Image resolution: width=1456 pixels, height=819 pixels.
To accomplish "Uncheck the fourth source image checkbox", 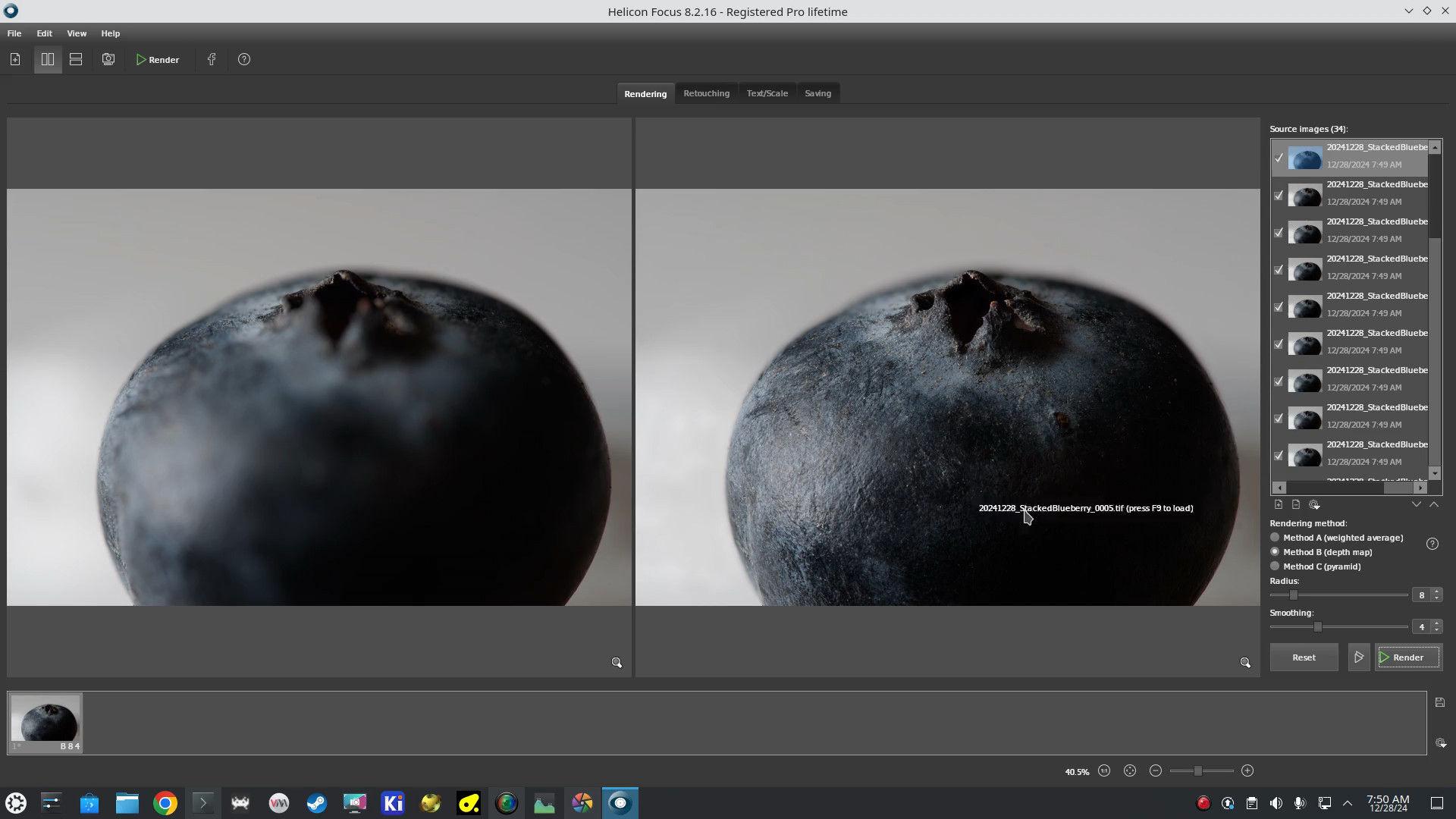I will tap(1279, 269).
